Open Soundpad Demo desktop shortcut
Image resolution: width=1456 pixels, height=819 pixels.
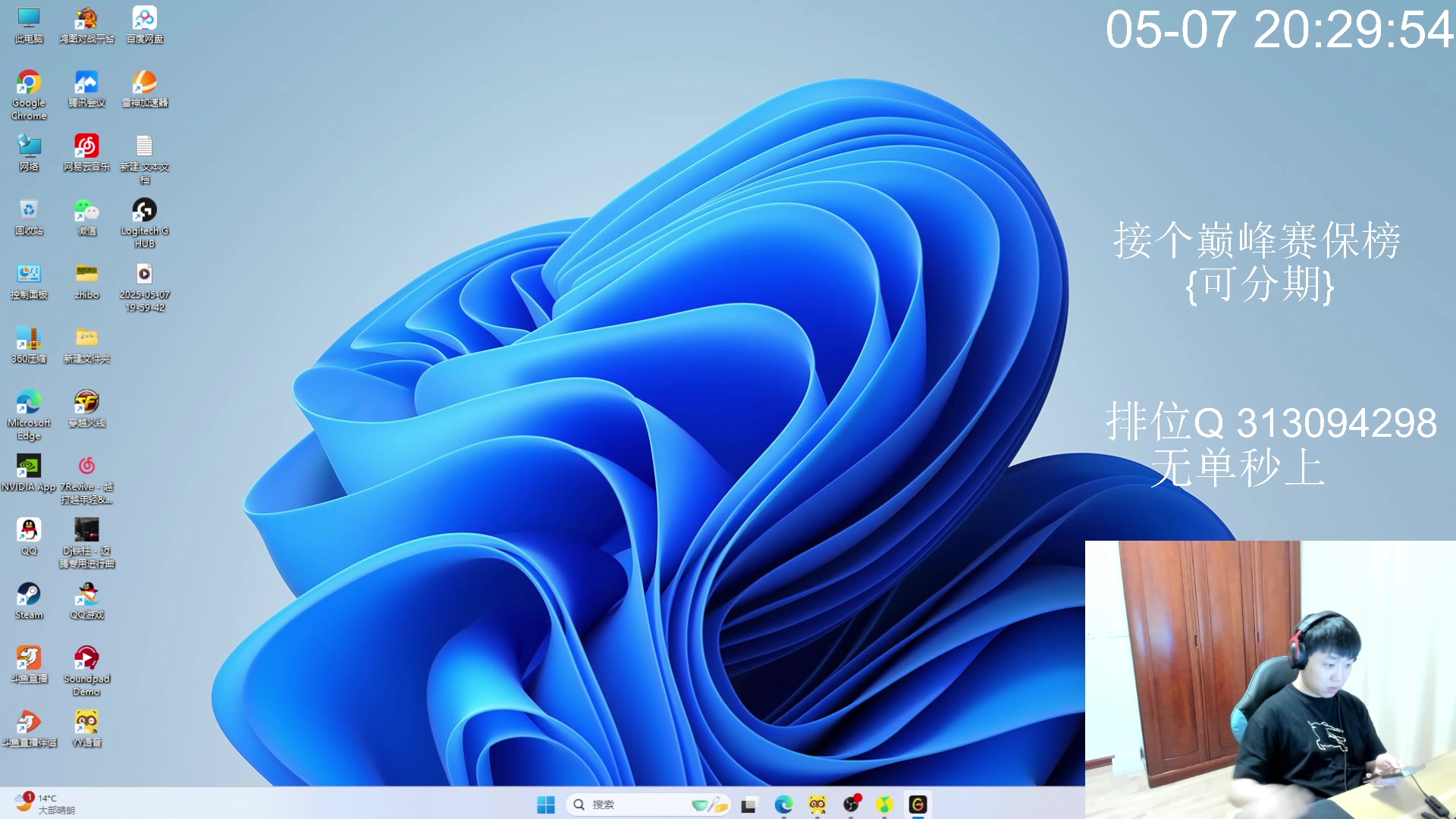86,671
